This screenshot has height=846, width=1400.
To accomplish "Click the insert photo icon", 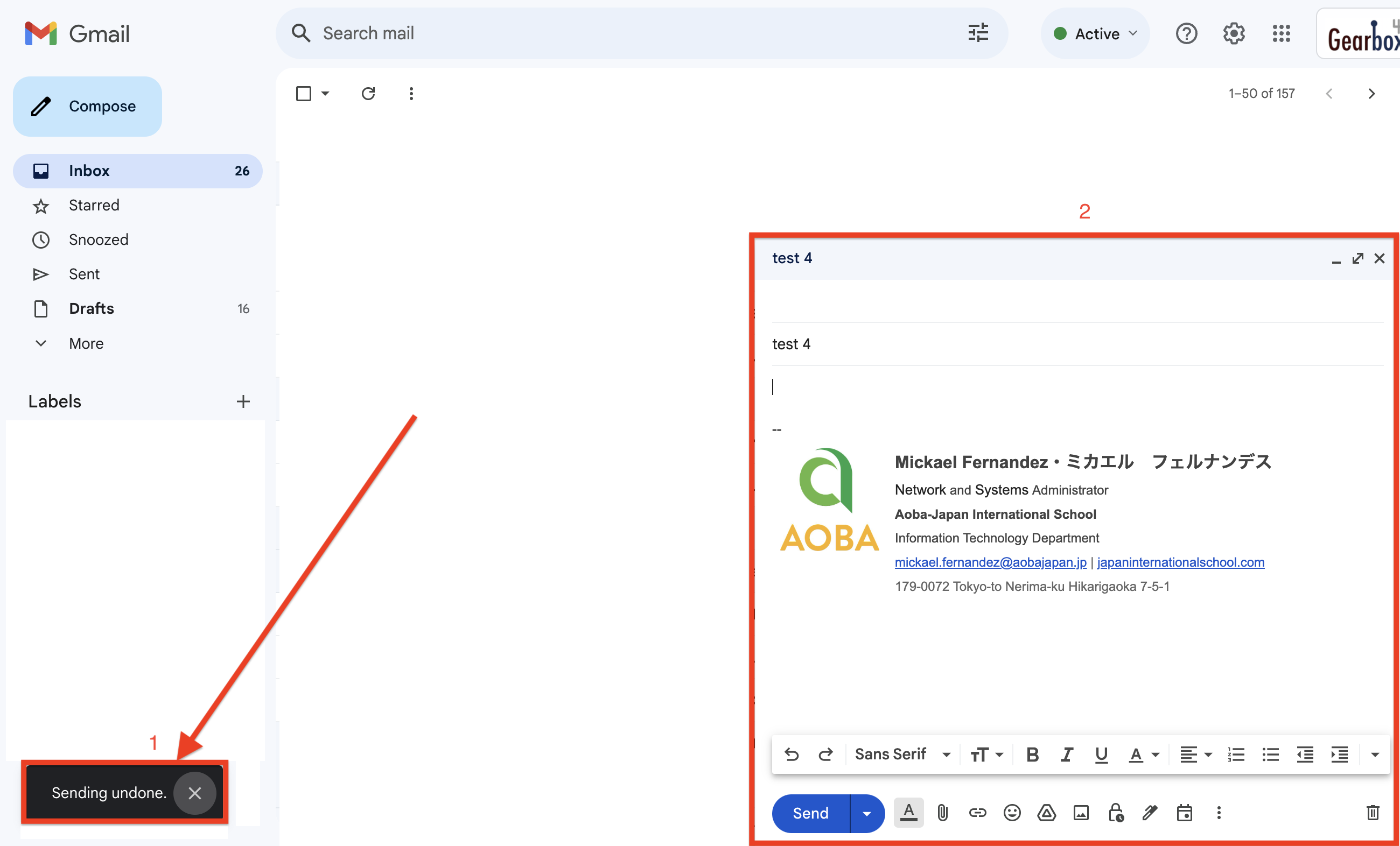I will pyautogui.click(x=1081, y=813).
